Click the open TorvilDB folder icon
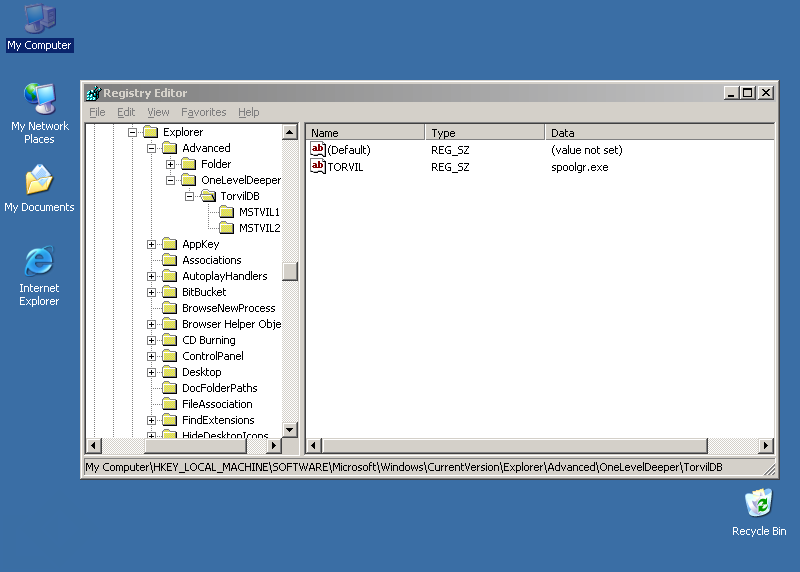Screen dimensions: 800x572 click(x=208, y=196)
